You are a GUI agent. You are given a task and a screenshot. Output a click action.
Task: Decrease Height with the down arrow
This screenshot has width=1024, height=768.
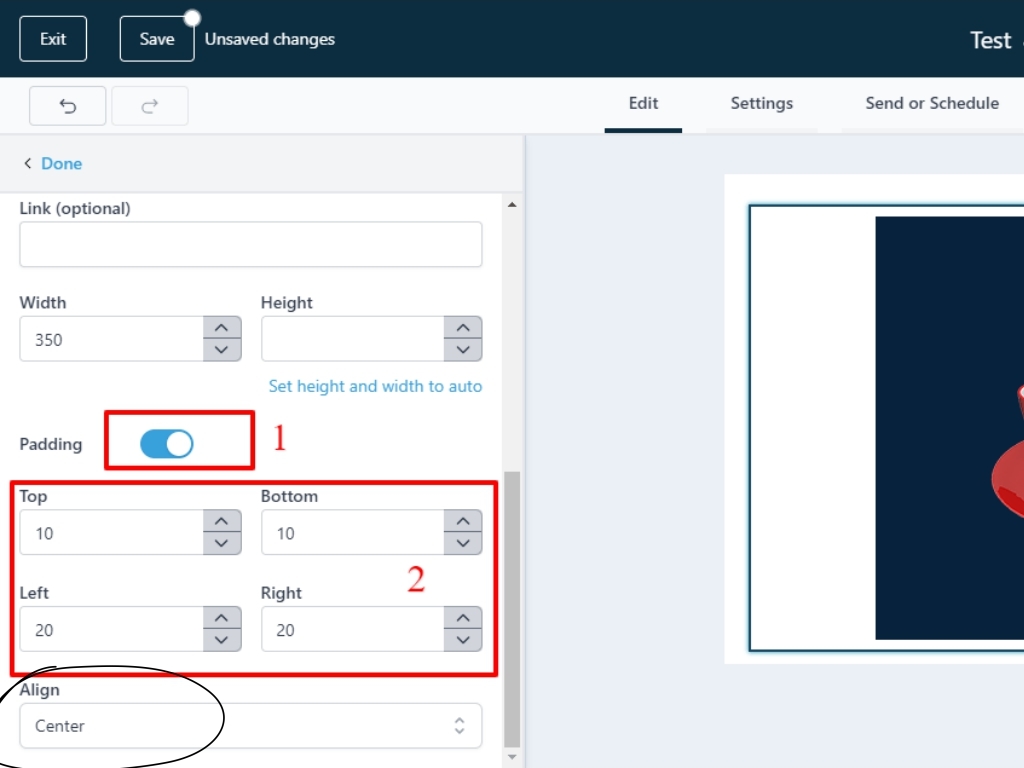tap(463, 350)
